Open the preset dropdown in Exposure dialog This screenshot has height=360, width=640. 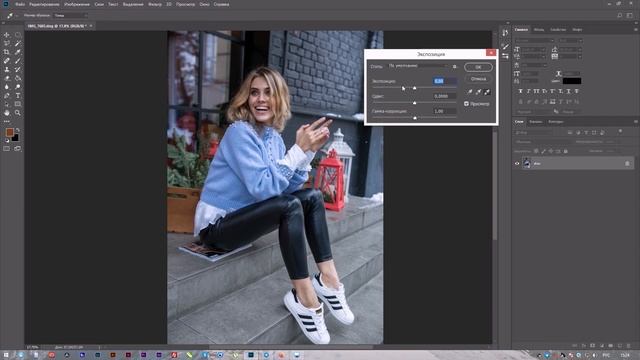click(x=418, y=66)
